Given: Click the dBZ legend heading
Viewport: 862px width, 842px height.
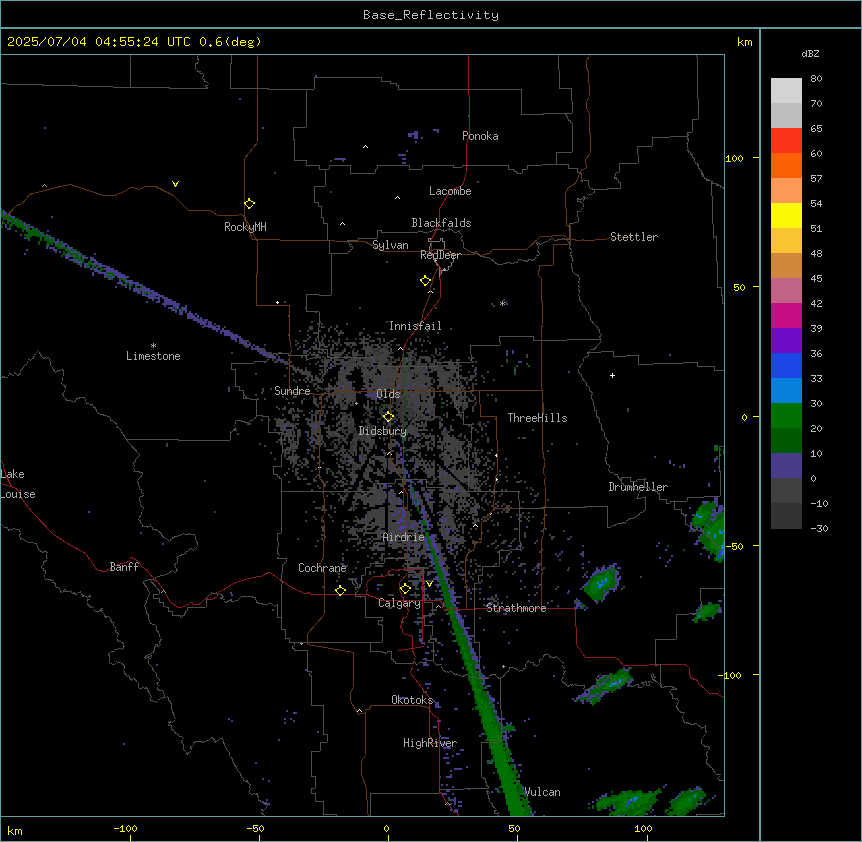Looking at the screenshot, I should click(x=810, y=53).
